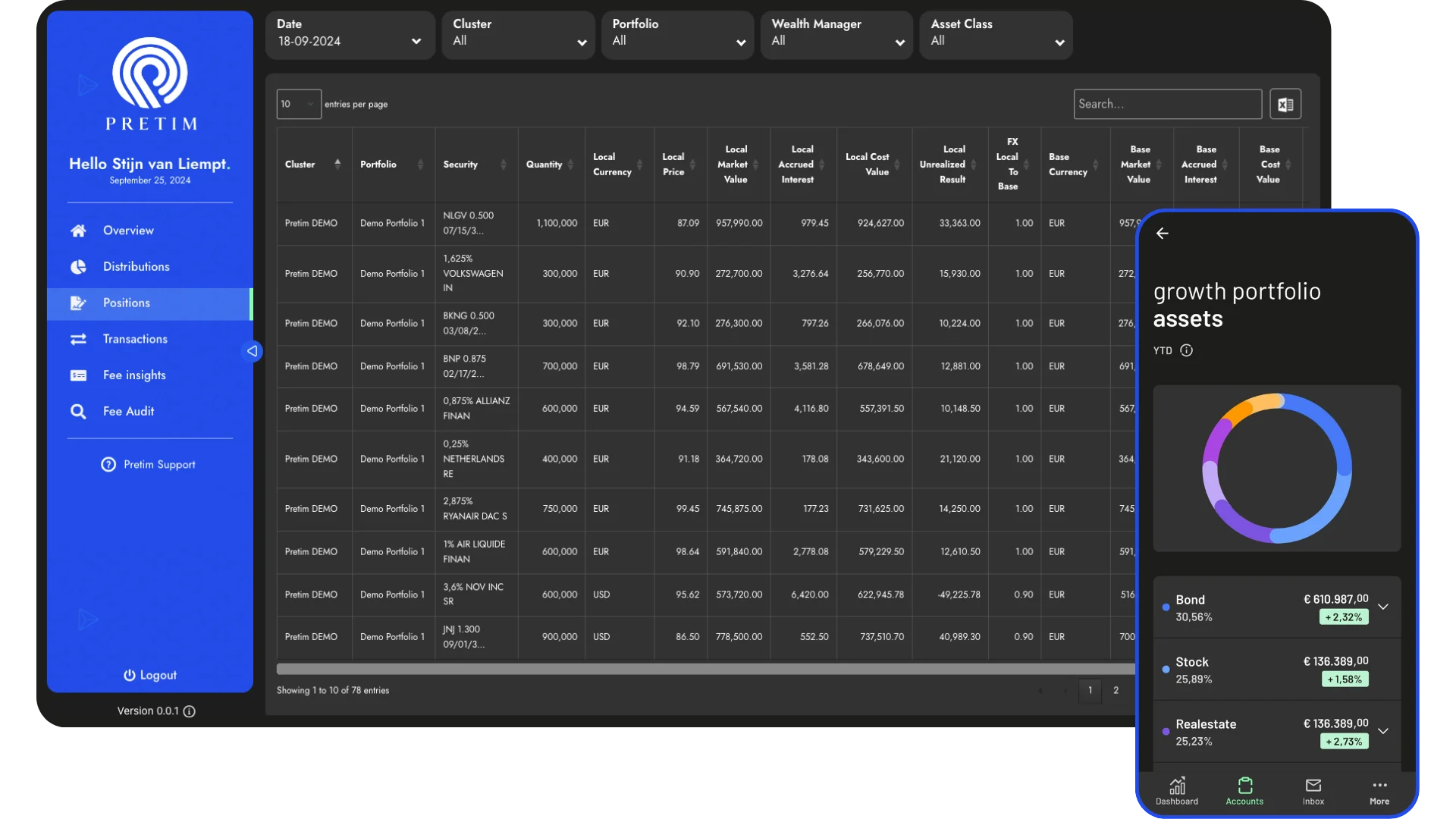Click the Version info icon
1456x819 pixels.
click(x=190, y=711)
